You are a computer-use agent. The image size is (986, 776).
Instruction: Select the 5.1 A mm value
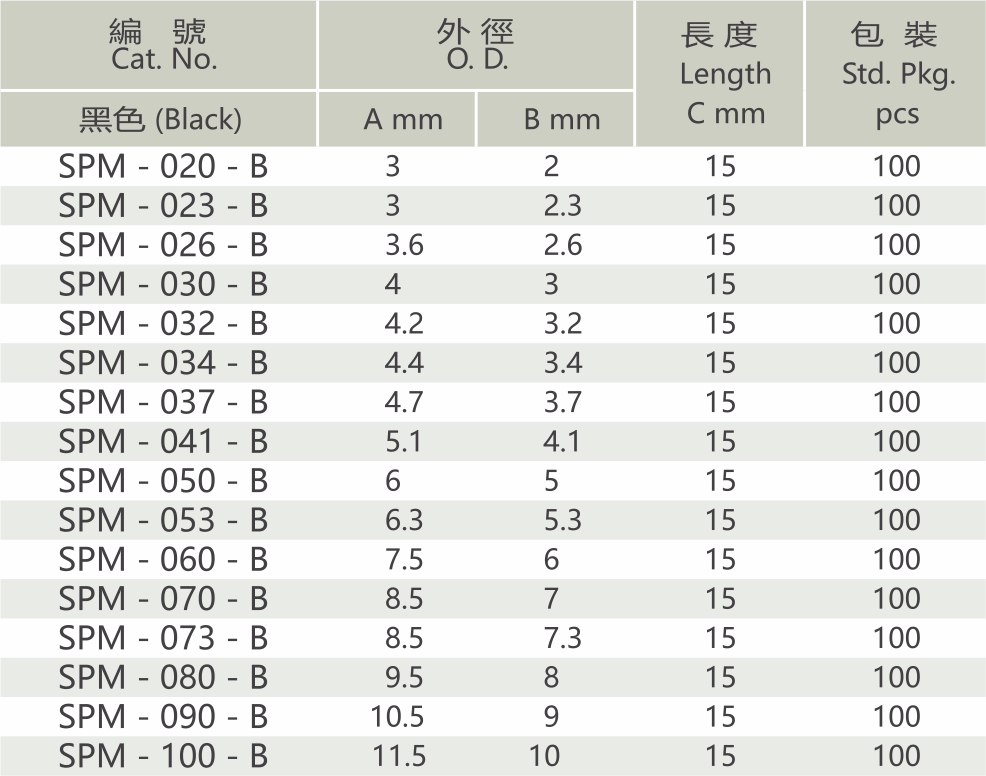pyautogui.click(x=404, y=441)
